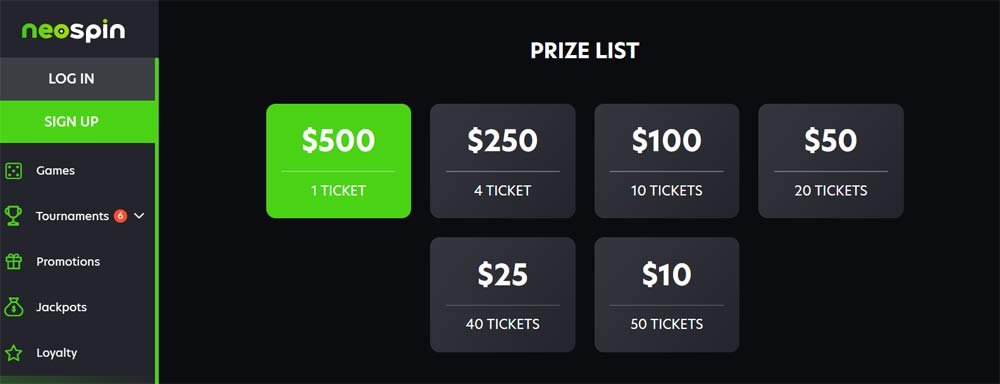The image size is (1000, 384).
Task: Select the green $500 prize card
Action: pos(339,161)
